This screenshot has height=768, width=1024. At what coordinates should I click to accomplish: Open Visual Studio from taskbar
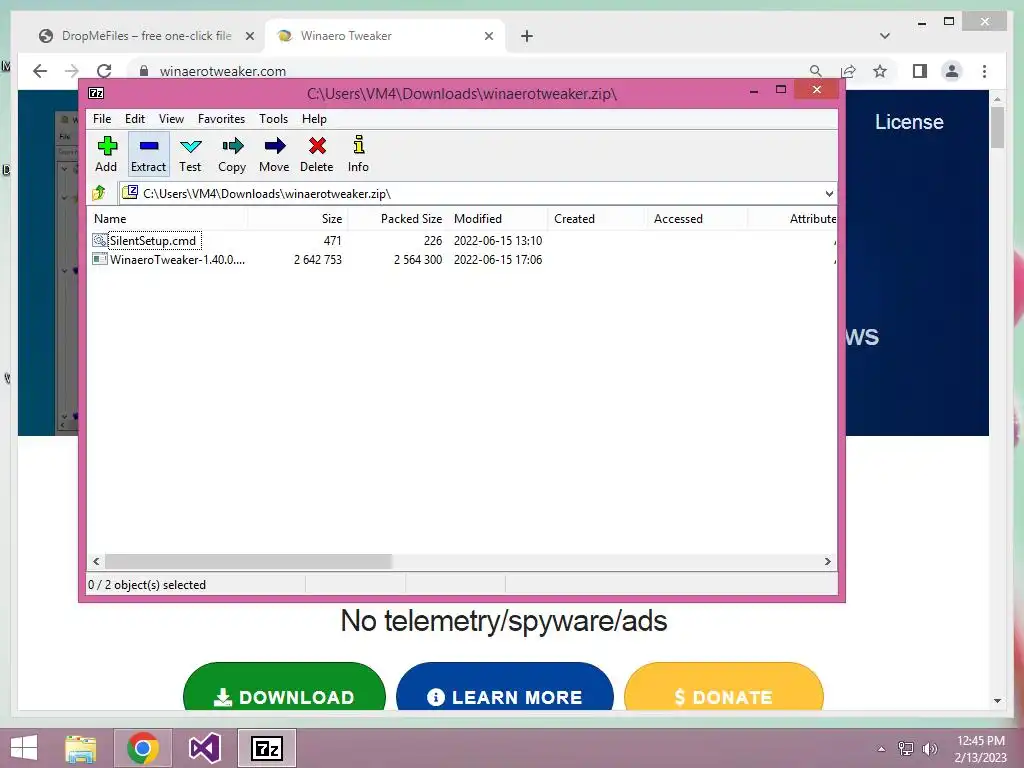(x=204, y=748)
